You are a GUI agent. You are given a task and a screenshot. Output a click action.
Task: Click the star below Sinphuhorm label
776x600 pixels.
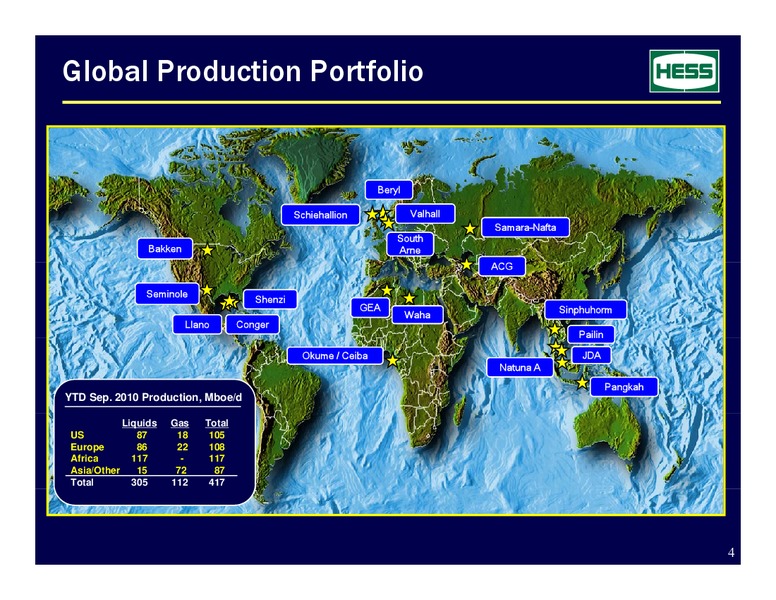555,329
